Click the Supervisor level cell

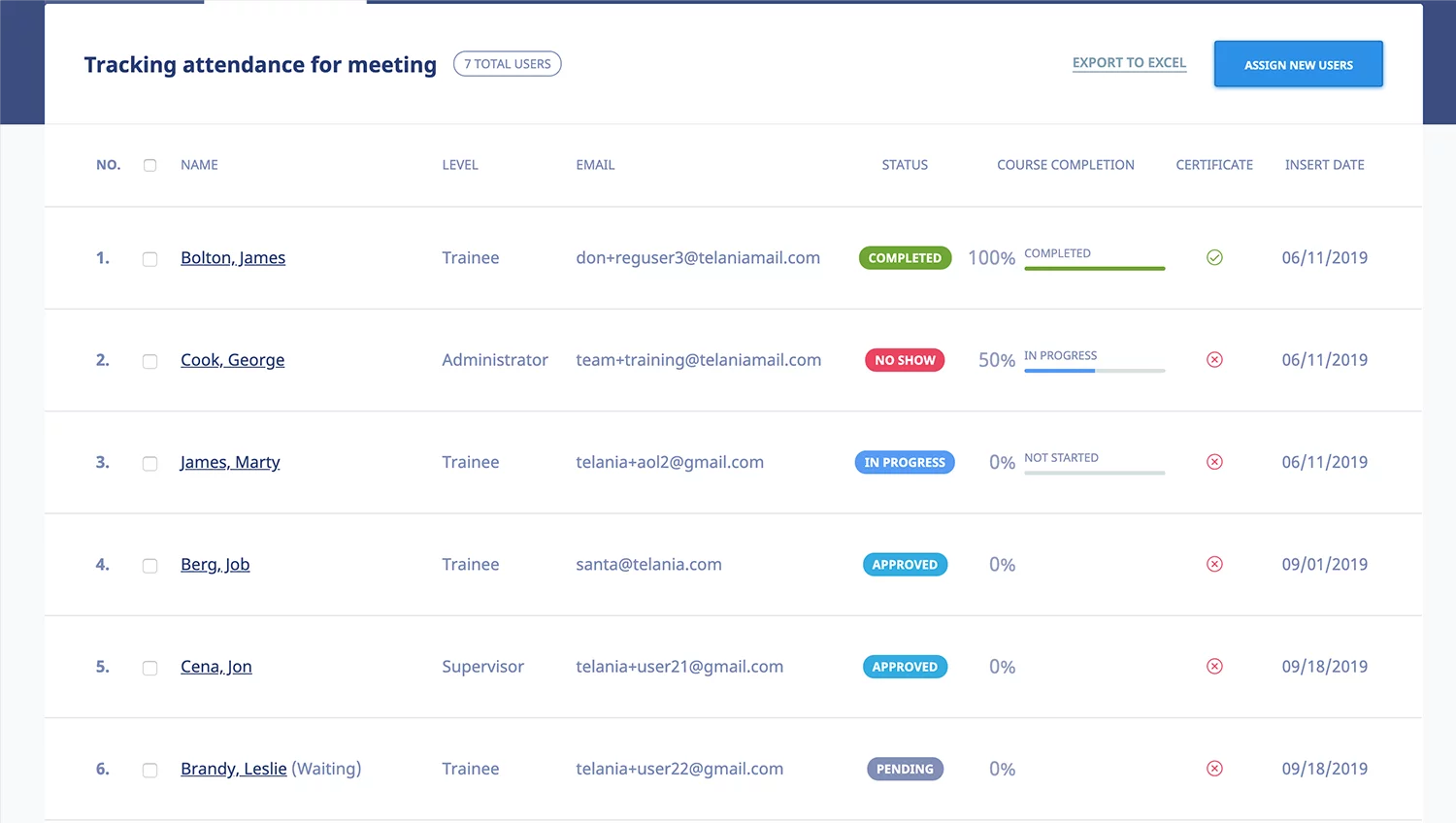[x=482, y=667]
